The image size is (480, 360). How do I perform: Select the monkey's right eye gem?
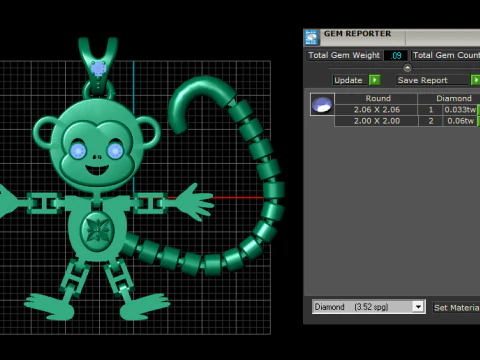115,151
